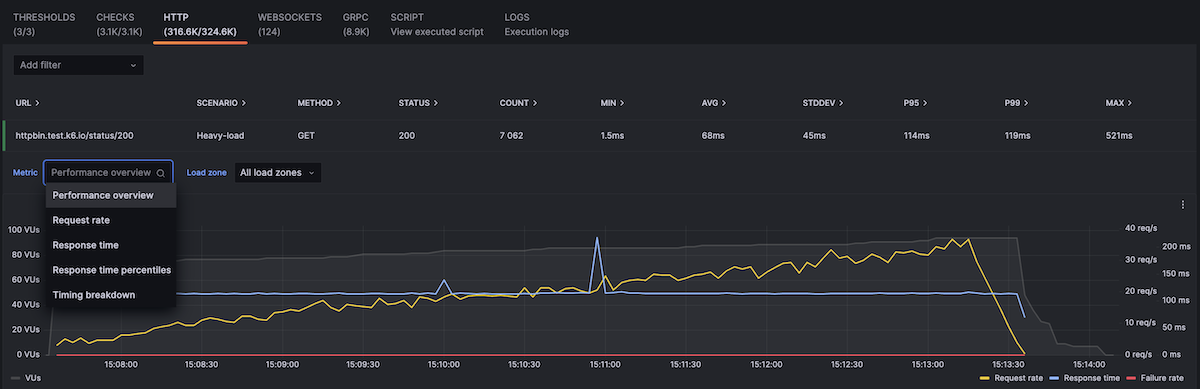Sort by the MAX column header

coord(1120,103)
